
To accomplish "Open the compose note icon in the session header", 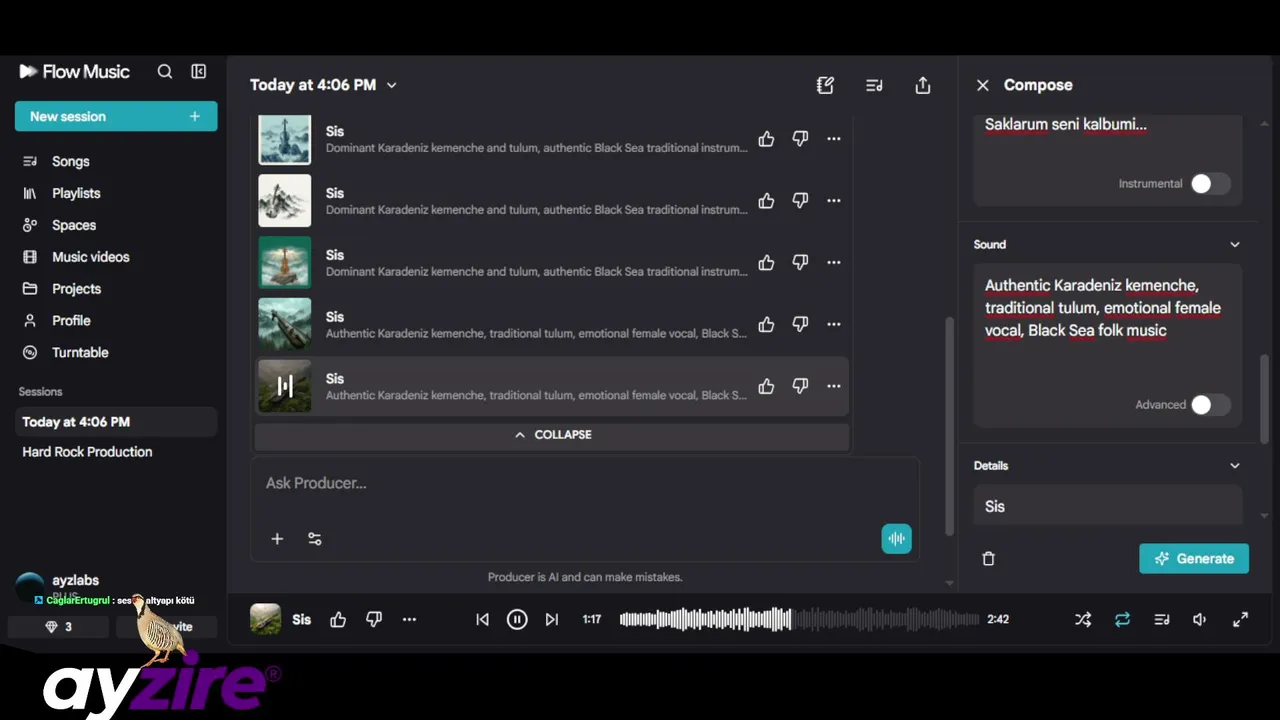I will coord(825,85).
